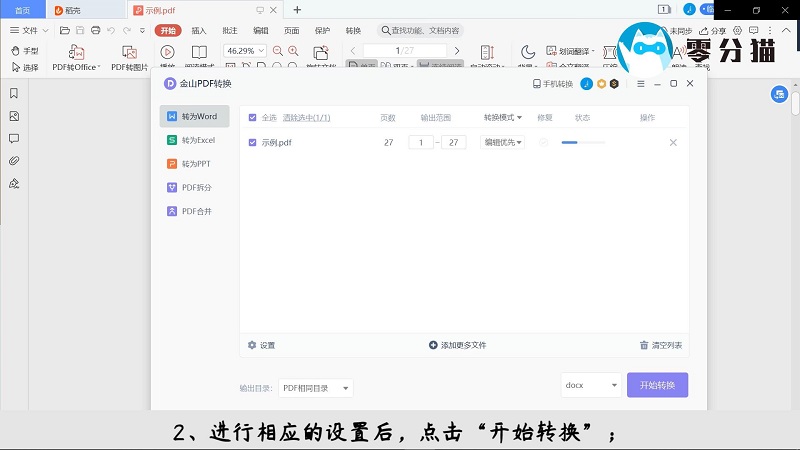The height and width of the screenshot is (450, 800).
Task: Toggle the 全选 select-all checkbox
Action: coord(252,118)
